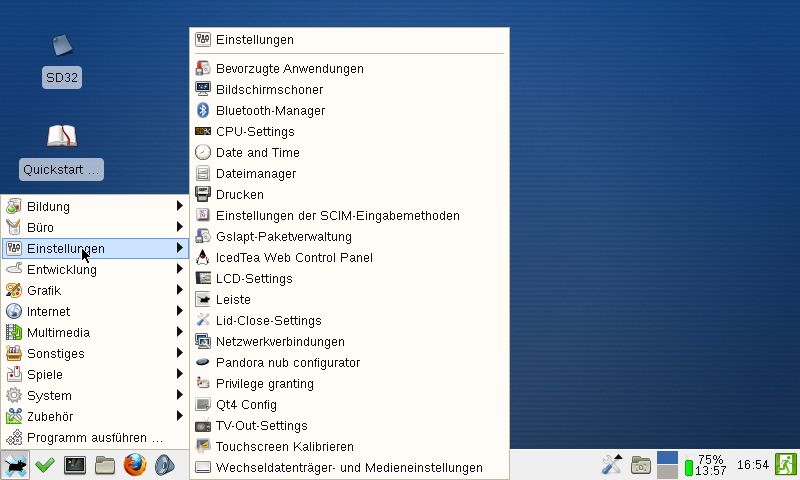
Task: Click the blue workspace switcher square
Action: (x=667, y=459)
